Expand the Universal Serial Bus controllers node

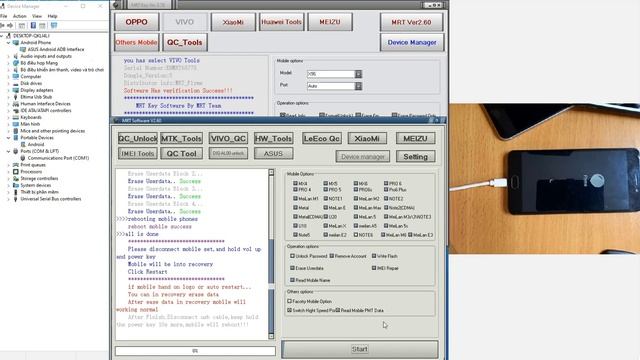pyautogui.click(x=8, y=199)
